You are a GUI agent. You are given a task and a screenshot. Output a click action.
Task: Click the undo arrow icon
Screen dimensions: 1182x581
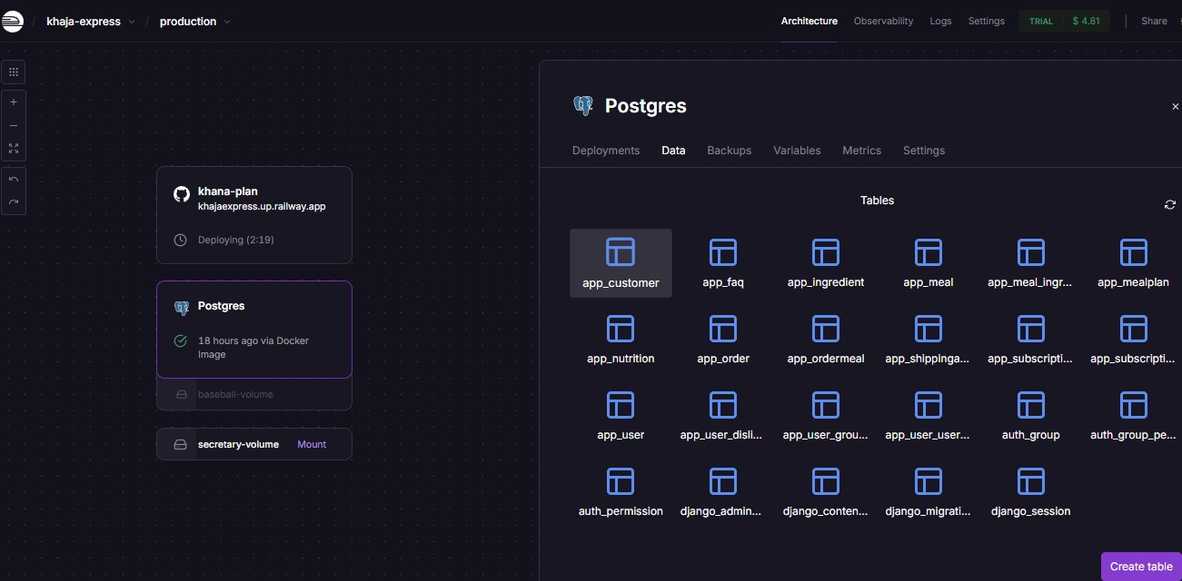(13, 179)
